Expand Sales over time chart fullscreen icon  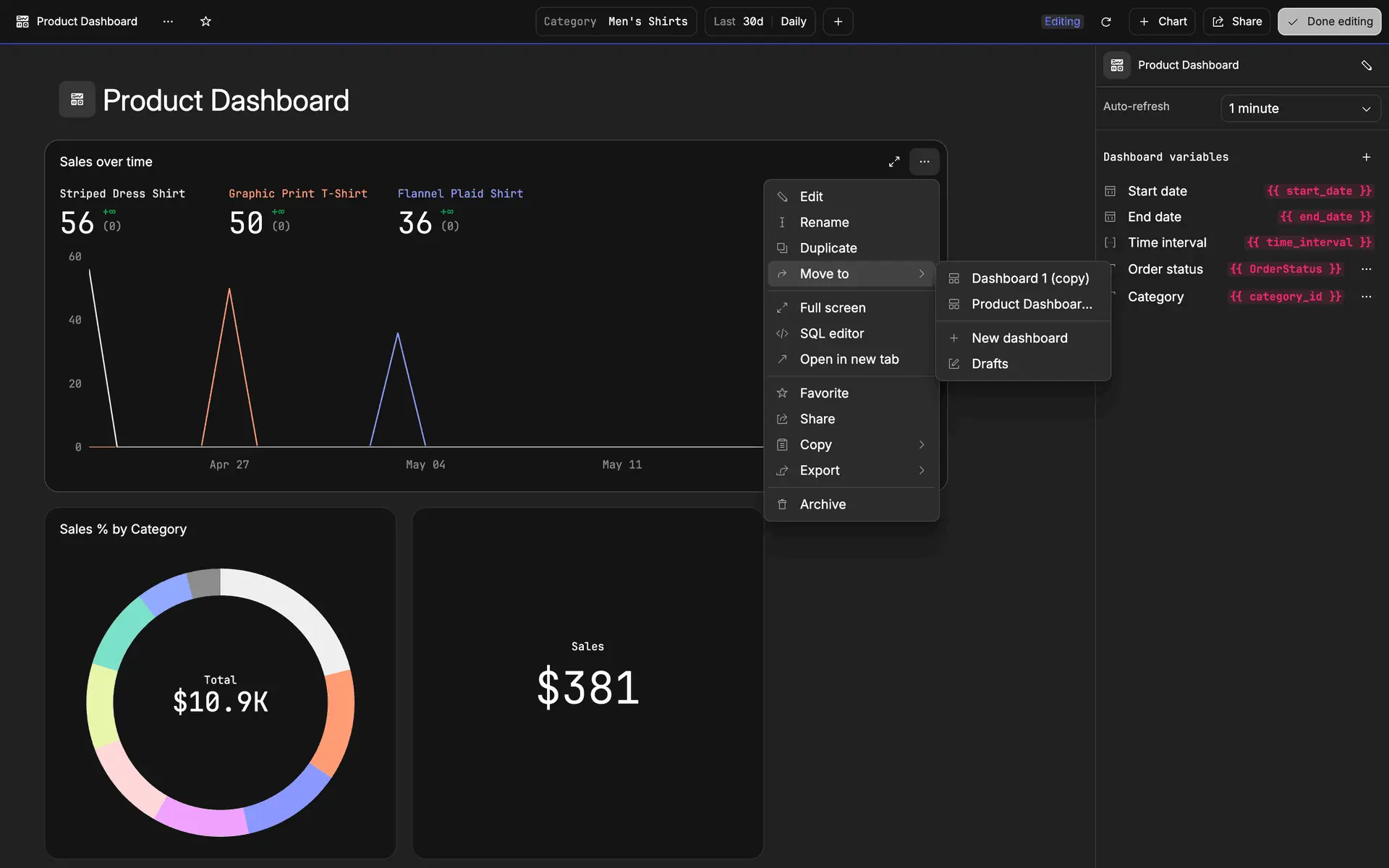[894, 162]
